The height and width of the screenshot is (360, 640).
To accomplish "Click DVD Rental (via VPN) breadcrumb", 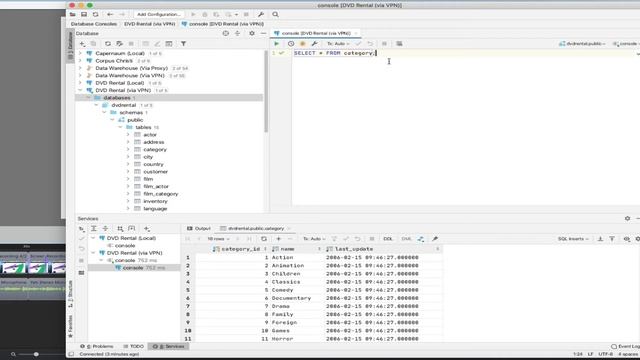I will point(149,24).
